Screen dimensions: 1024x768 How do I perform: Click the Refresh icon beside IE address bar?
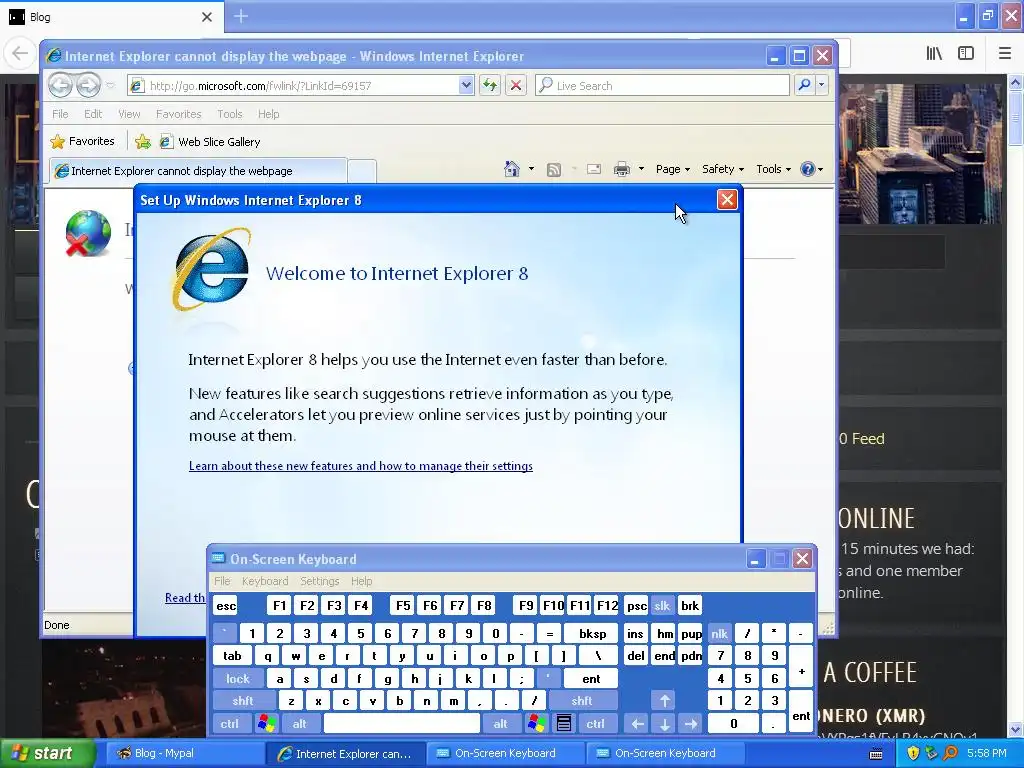coord(490,85)
